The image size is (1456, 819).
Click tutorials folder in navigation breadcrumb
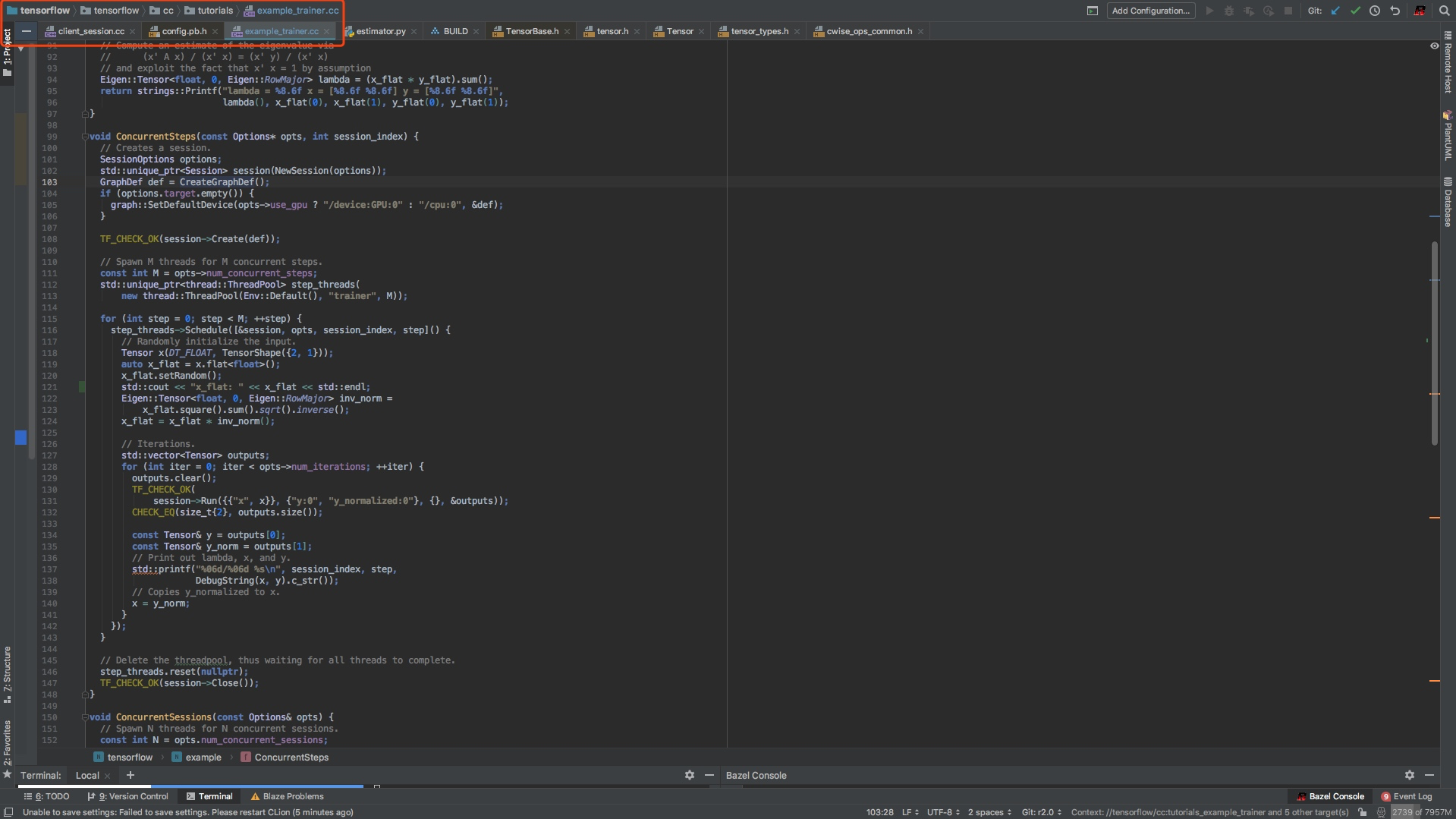pyautogui.click(x=209, y=11)
